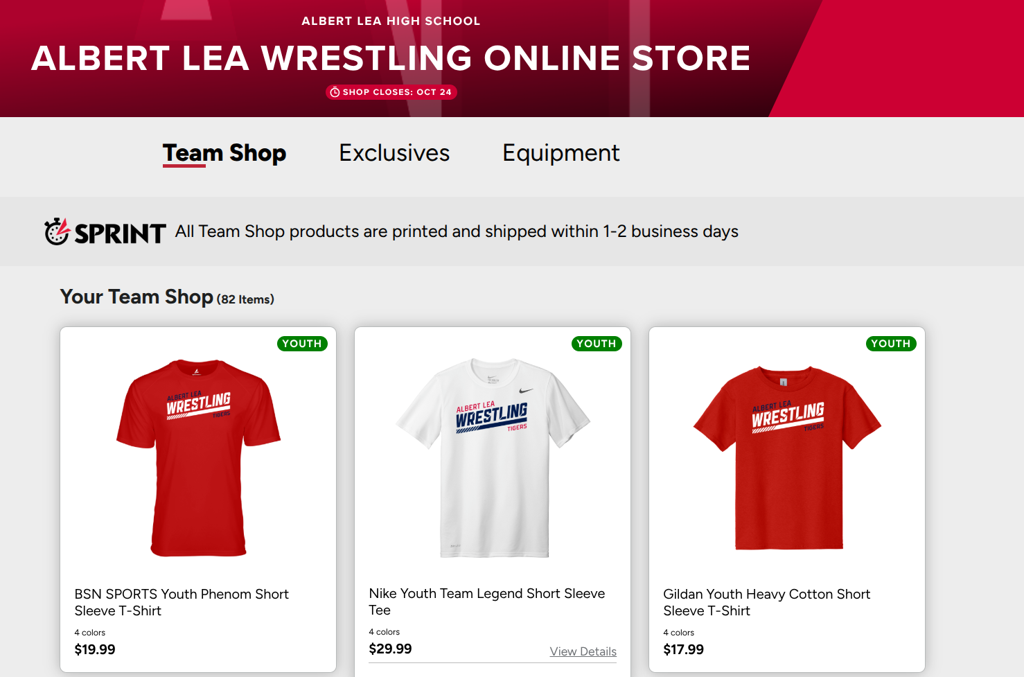Click the clock icon beside Shop Closes
The width and height of the screenshot is (1024, 677).
point(334,92)
